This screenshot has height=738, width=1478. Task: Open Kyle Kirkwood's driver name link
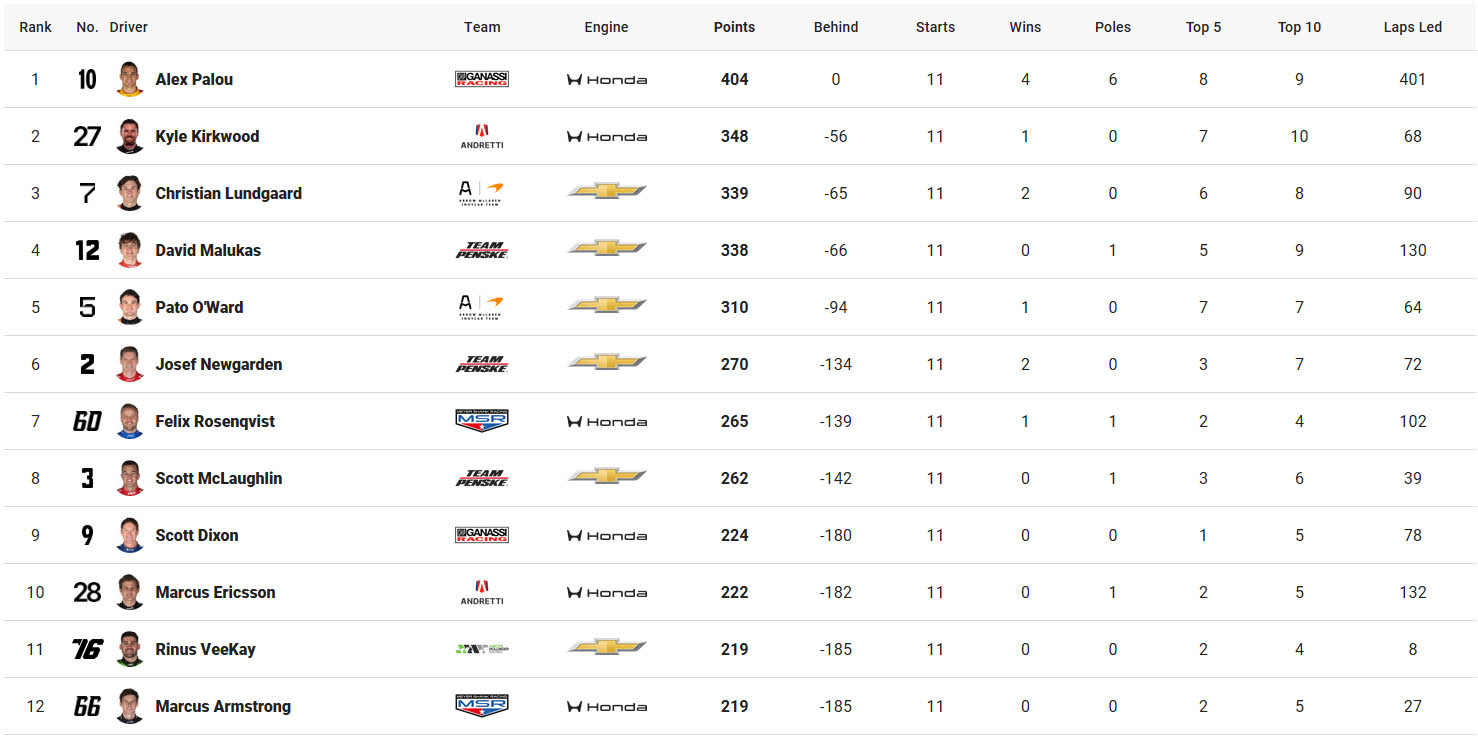[207, 136]
